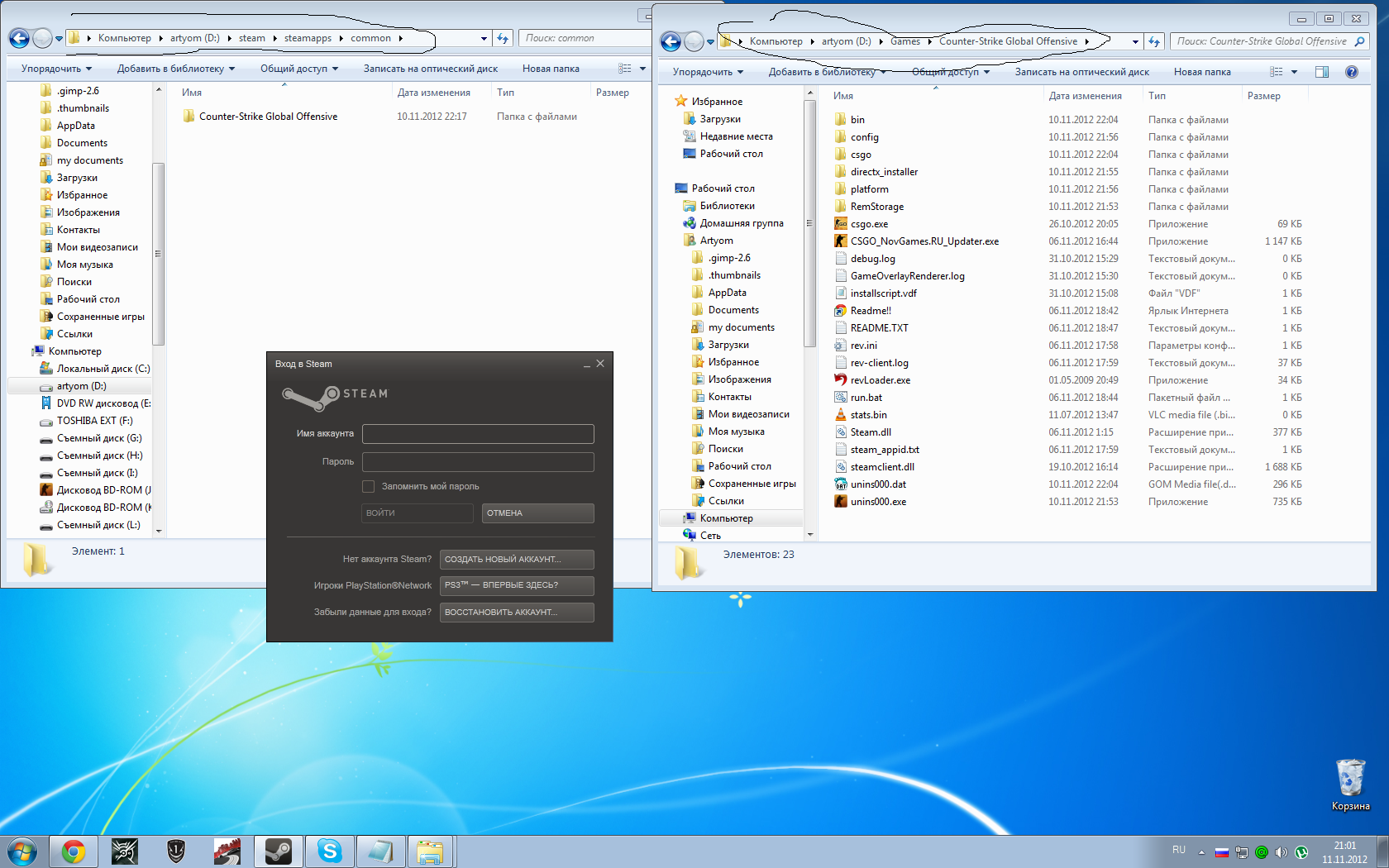The width and height of the screenshot is (1389, 868).
Task: Open Skype taskbar icon
Action: pos(329,851)
